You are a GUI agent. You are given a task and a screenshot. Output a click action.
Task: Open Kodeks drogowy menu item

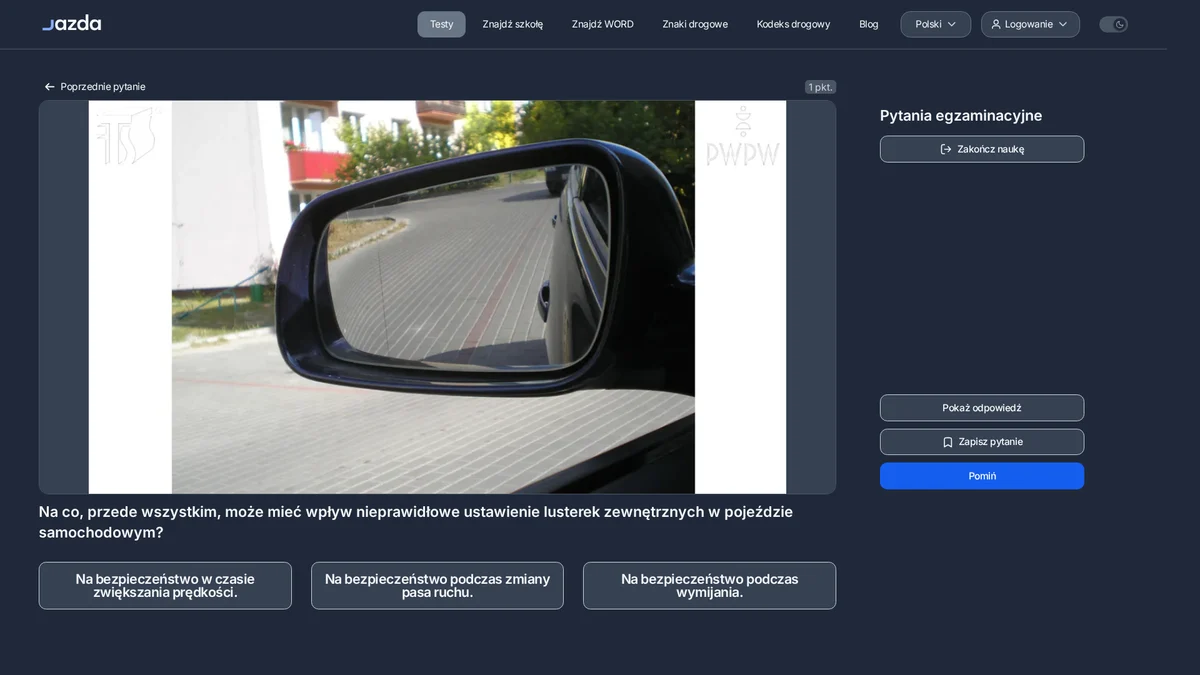click(793, 24)
